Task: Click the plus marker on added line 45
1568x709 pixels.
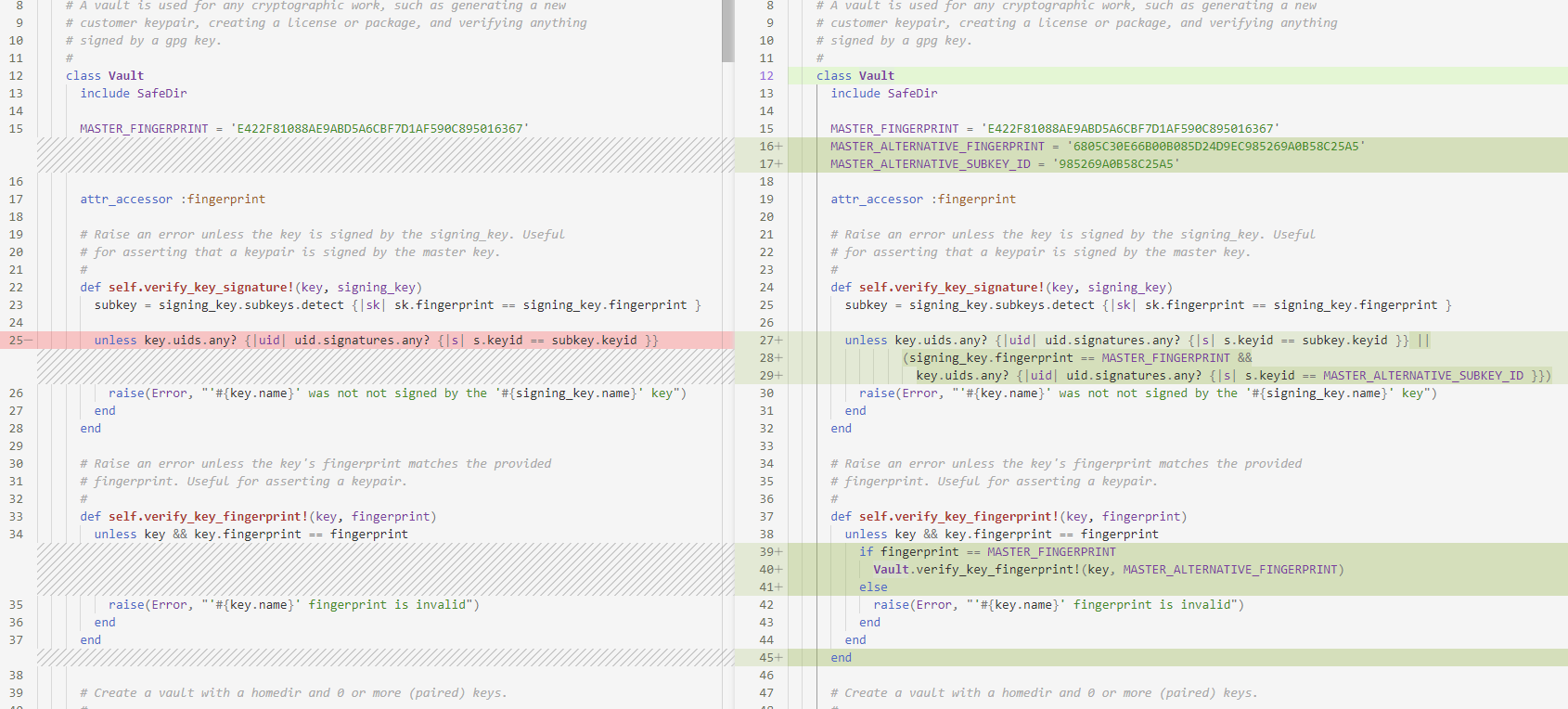Action: [779, 658]
